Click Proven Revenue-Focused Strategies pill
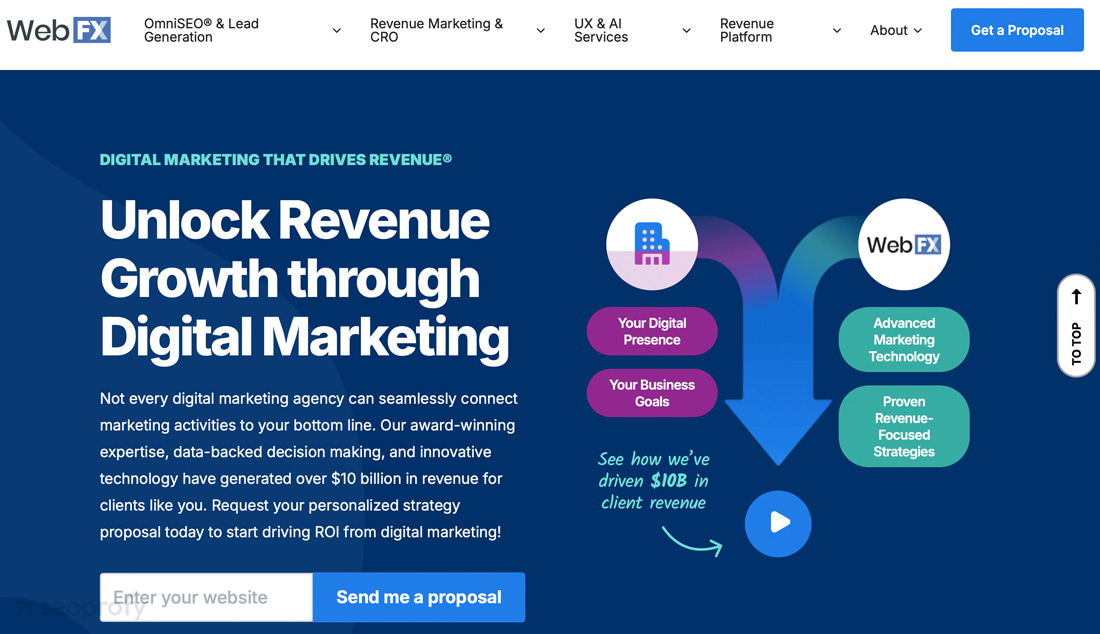This screenshot has height=634, width=1100. [x=904, y=427]
